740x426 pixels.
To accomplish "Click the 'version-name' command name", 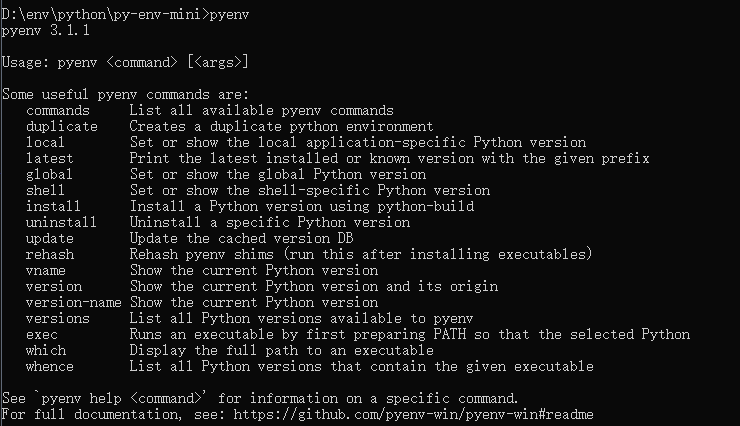I will (x=74, y=302).
